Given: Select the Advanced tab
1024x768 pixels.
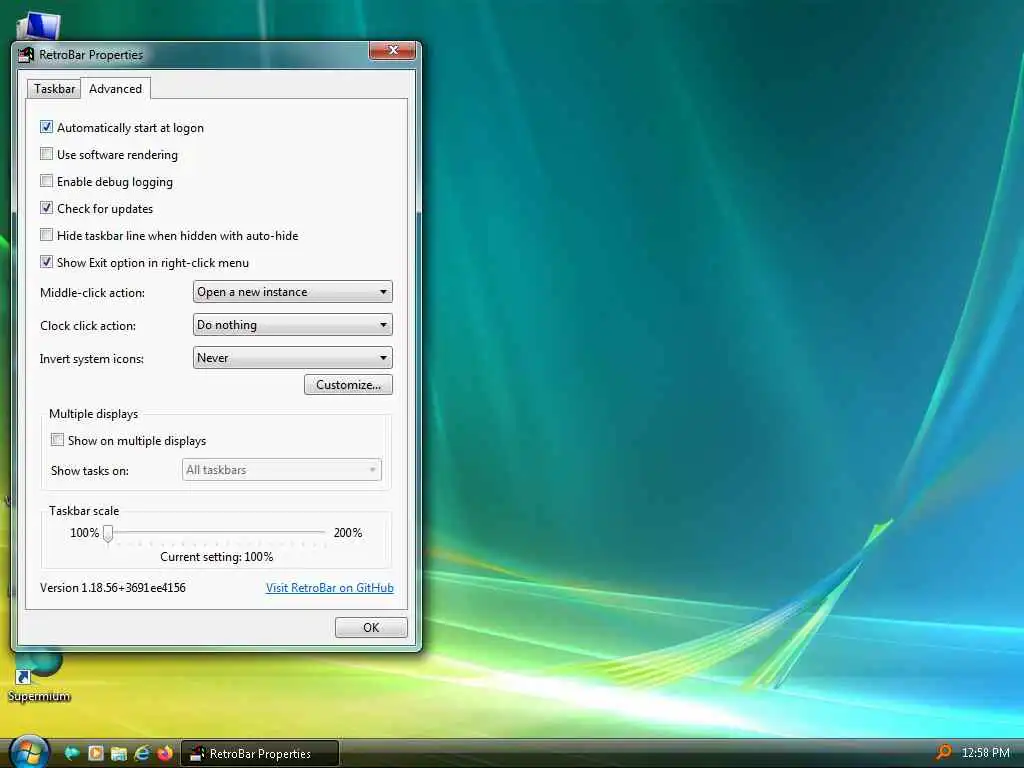Looking at the screenshot, I should [x=116, y=89].
